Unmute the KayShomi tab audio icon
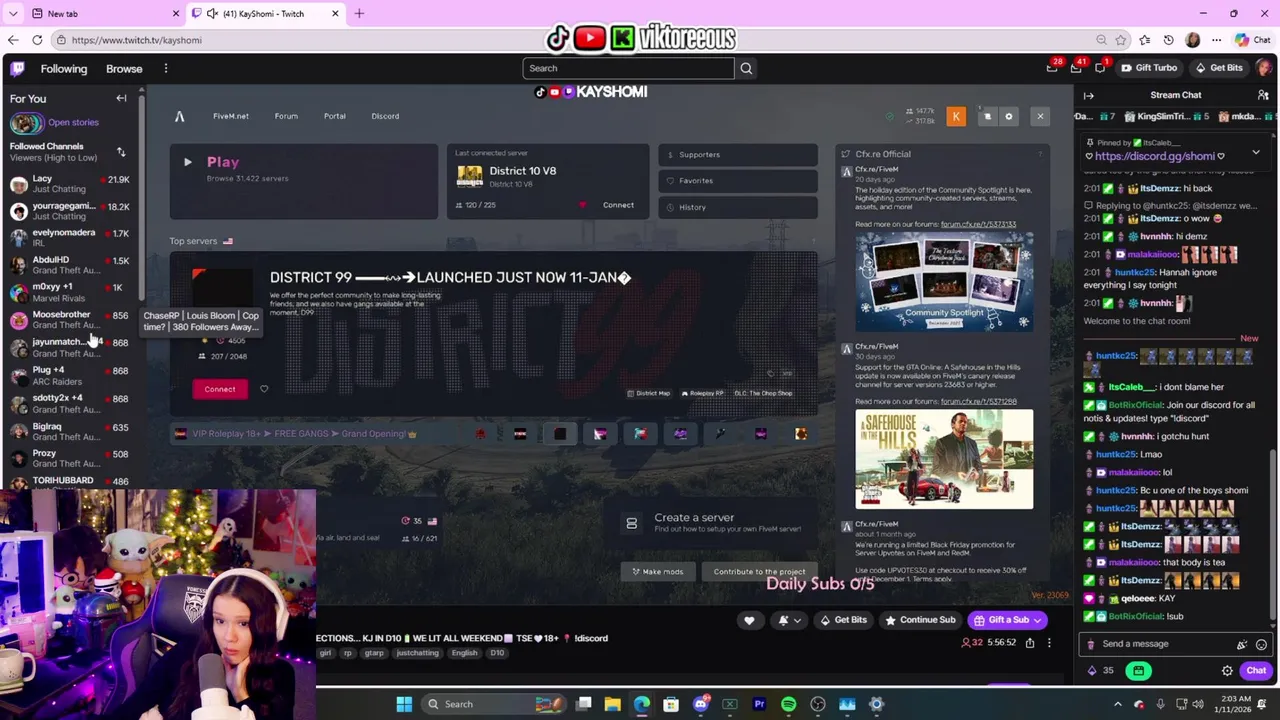Image resolution: width=1280 pixels, height=720 pixels. click(212, 14)
